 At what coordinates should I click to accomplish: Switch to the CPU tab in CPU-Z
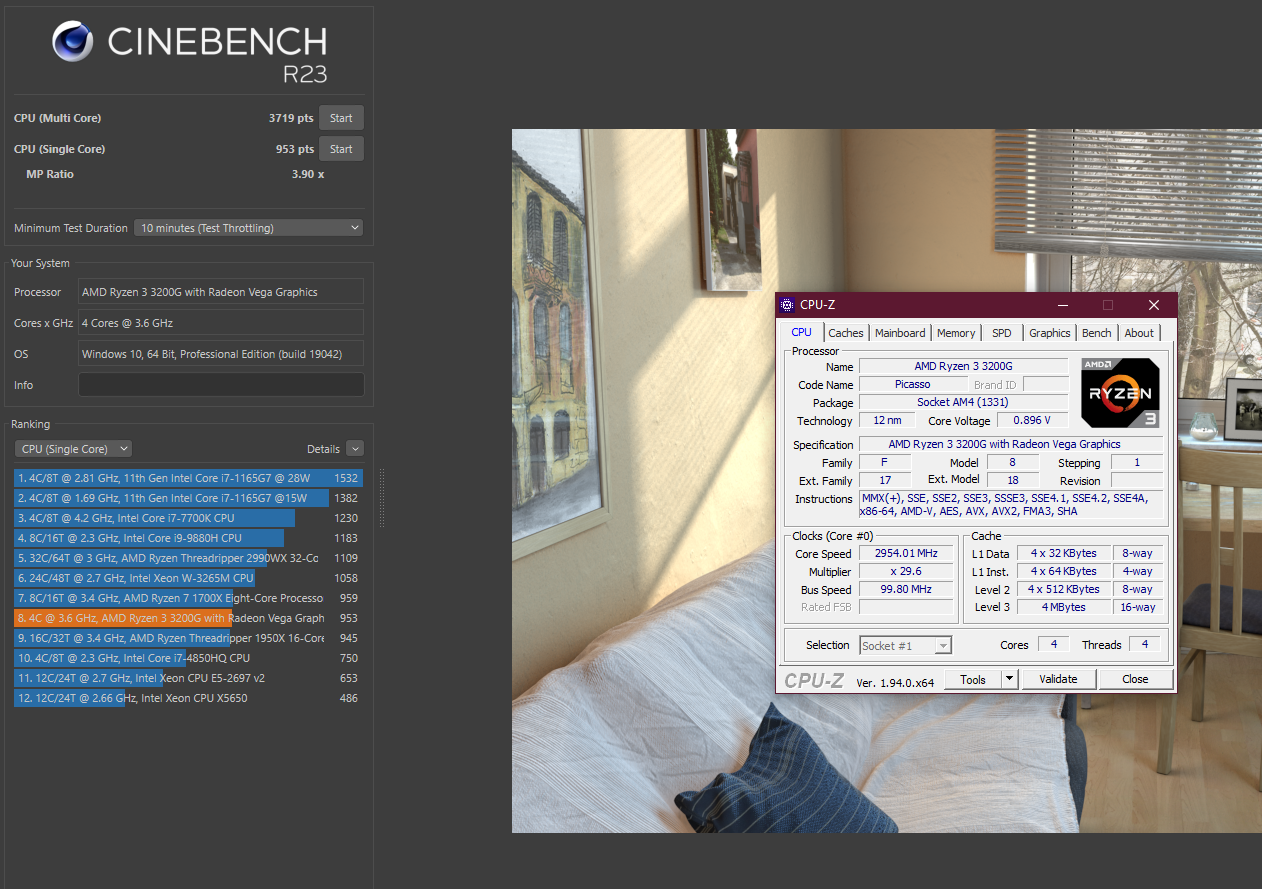801,332
